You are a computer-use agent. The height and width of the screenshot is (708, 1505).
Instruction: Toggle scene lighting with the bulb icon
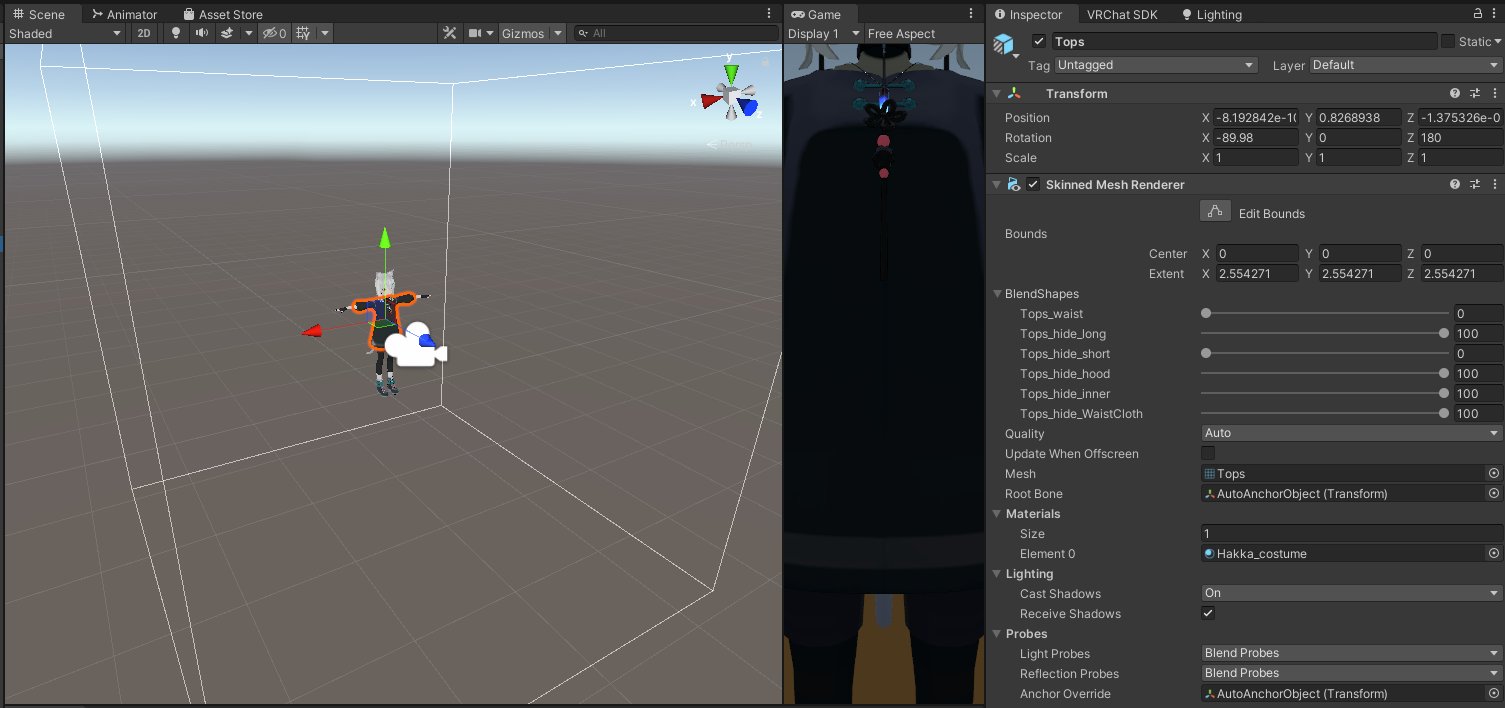[x=175, y=33]
